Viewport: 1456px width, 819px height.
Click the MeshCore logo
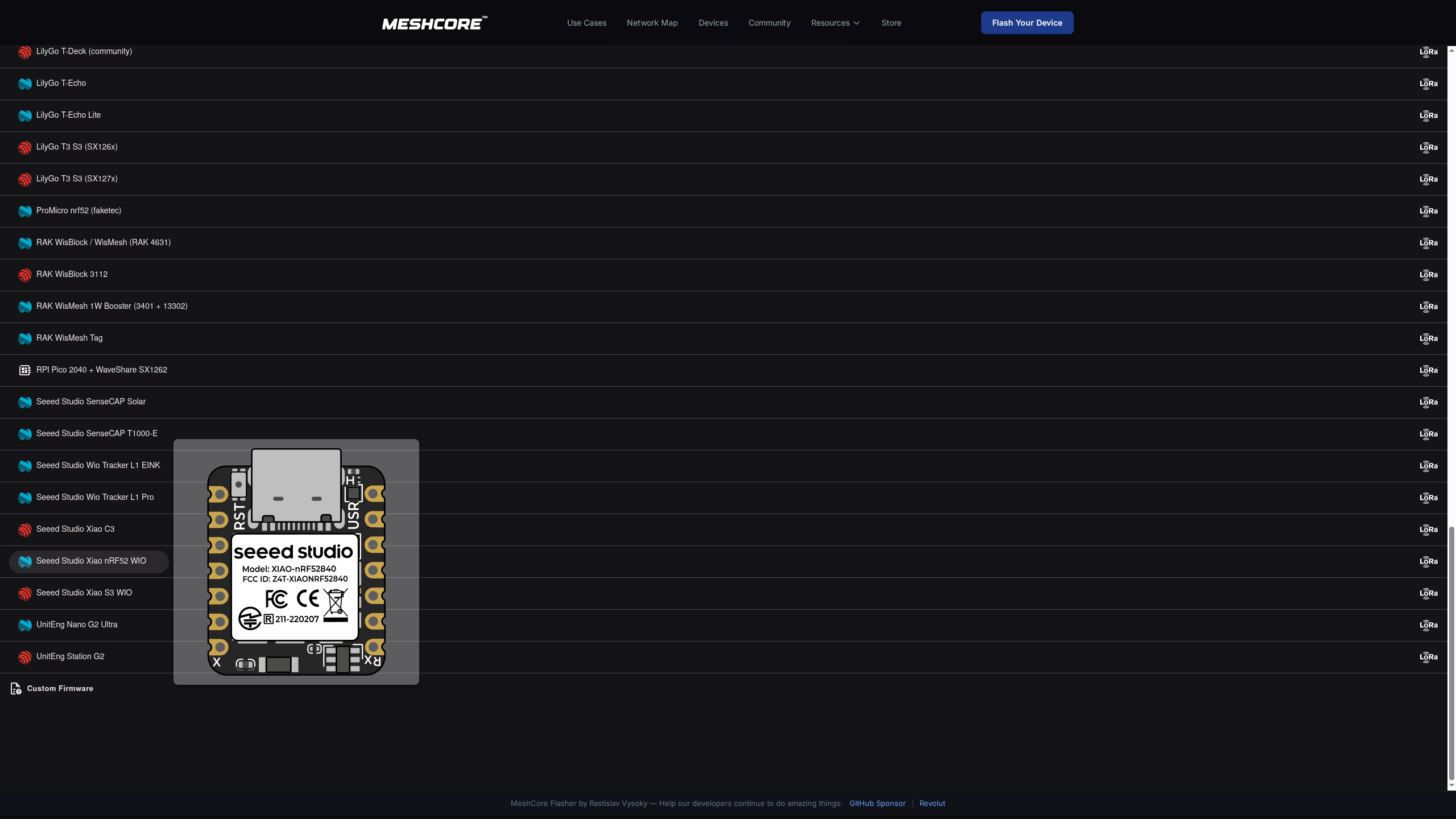coord(434,23)
